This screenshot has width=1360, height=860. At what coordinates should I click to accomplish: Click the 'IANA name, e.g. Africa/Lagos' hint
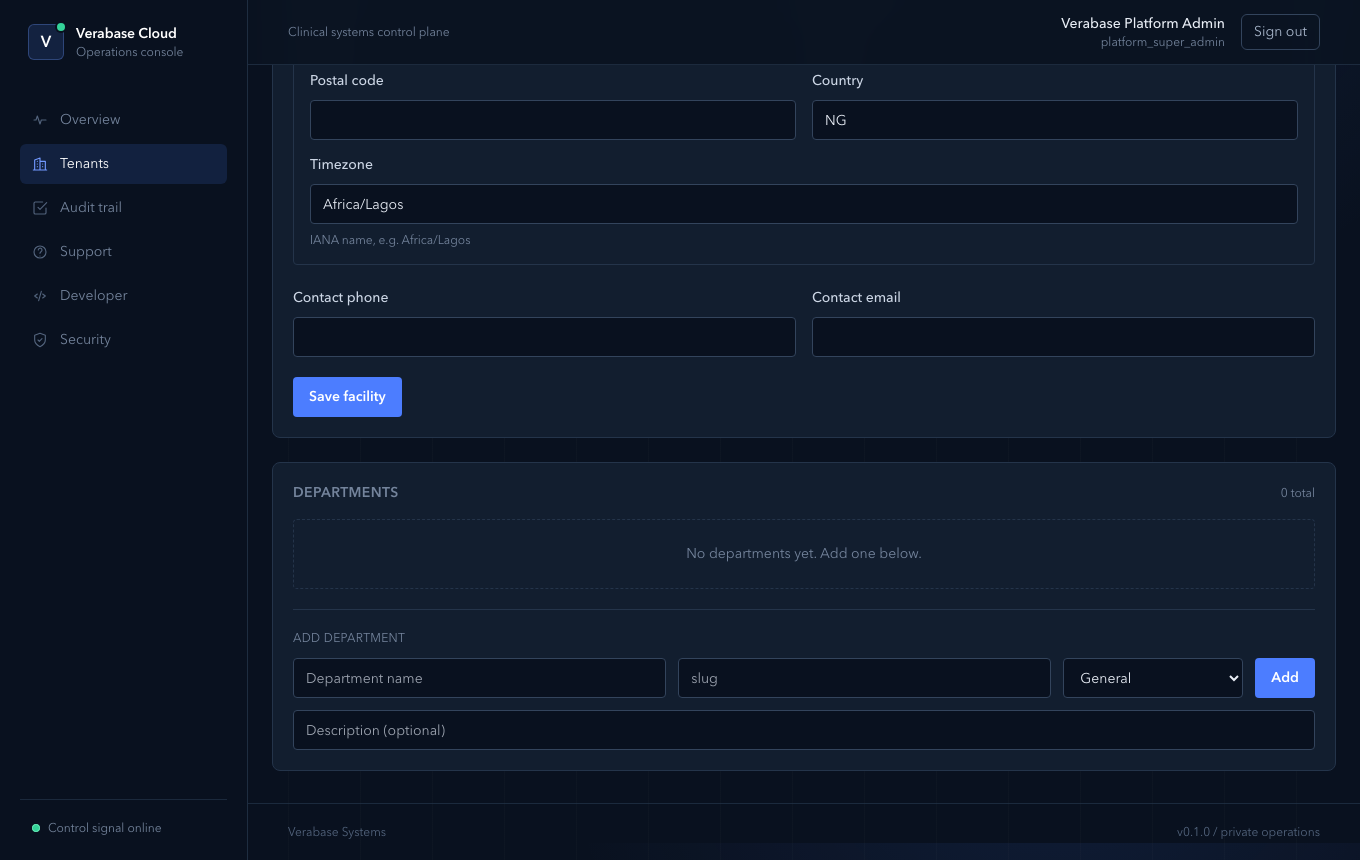[390, 240]
